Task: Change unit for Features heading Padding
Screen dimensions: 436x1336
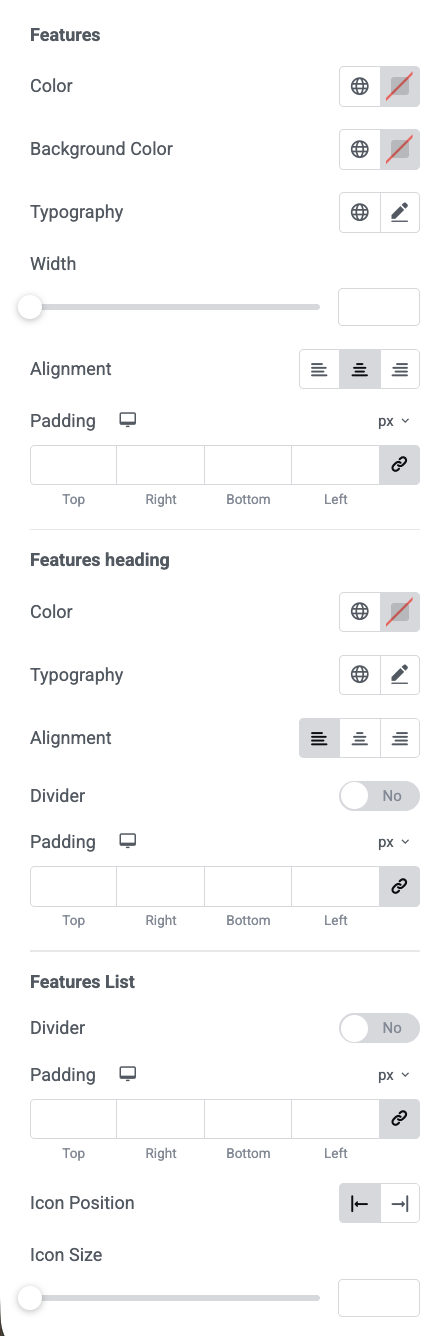Action: tap(394, 842)
